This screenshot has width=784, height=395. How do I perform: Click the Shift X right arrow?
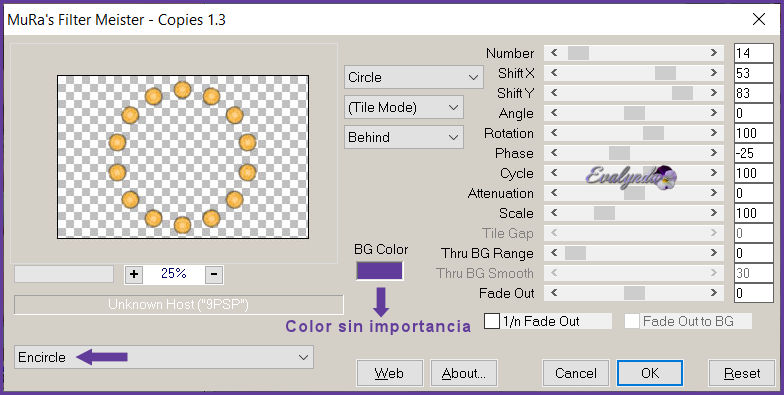point(714,73)
